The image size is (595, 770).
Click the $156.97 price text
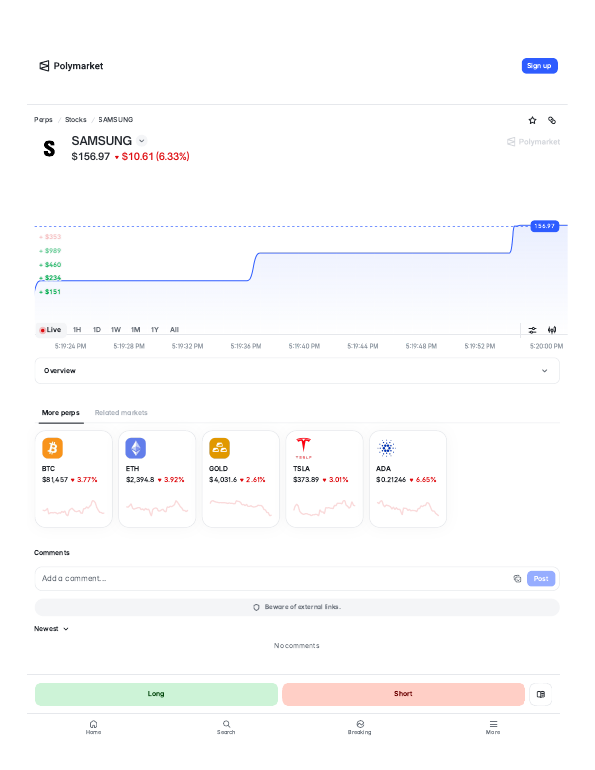[x=91, y=157]
